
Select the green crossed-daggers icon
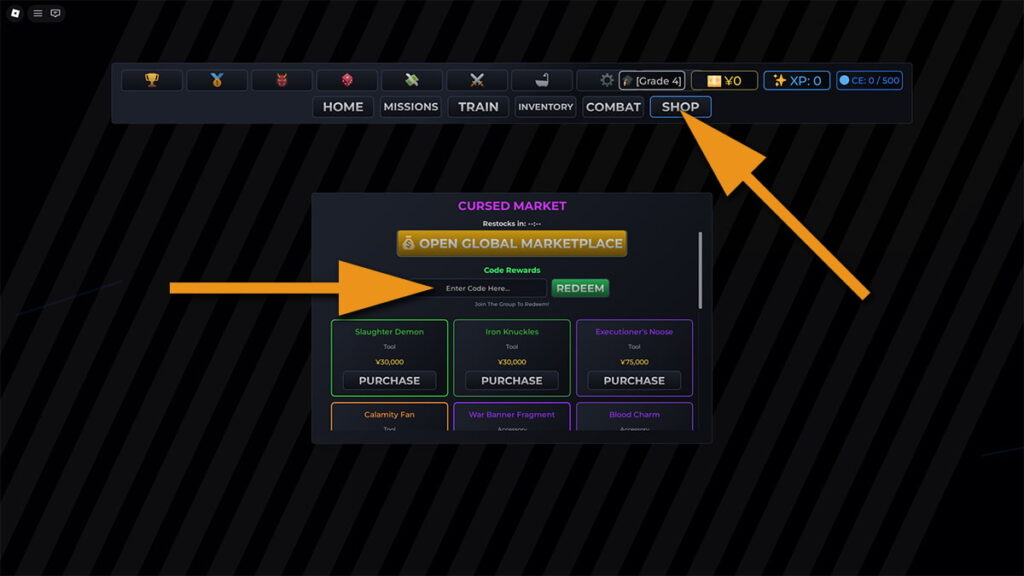click(411, 79)
